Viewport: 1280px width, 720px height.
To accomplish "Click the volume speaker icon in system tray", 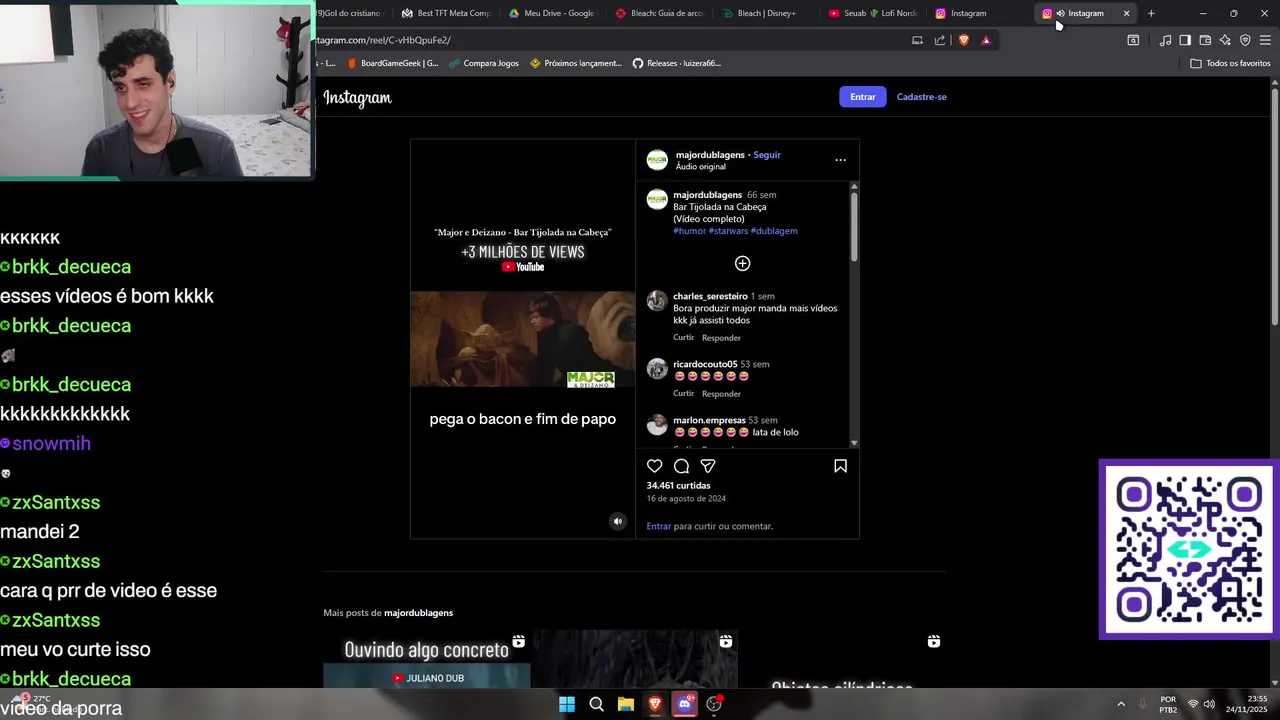I will [x=1209, y=704].
